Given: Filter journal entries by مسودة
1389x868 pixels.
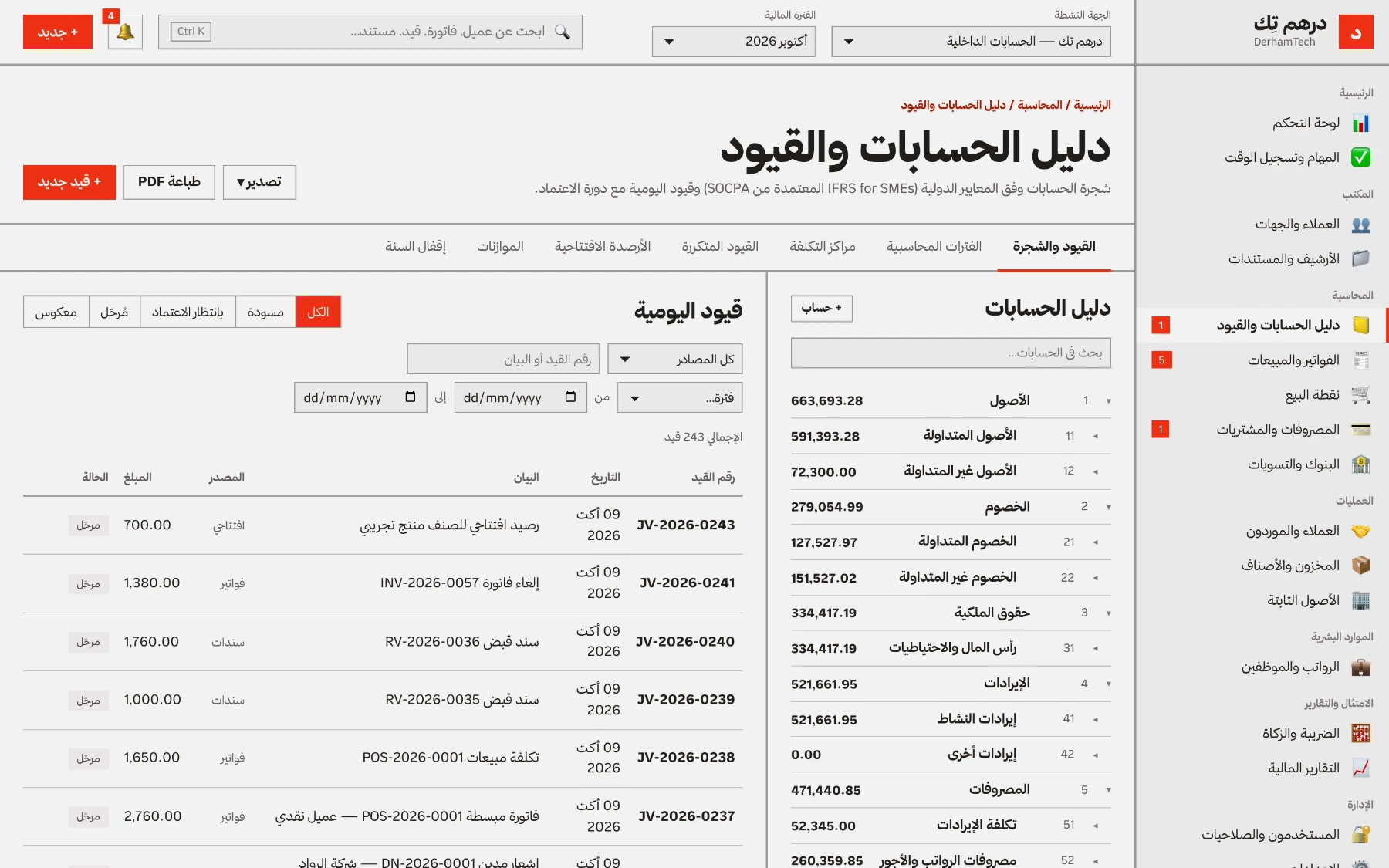Looking at the screenshot, I should click(265, 312).
